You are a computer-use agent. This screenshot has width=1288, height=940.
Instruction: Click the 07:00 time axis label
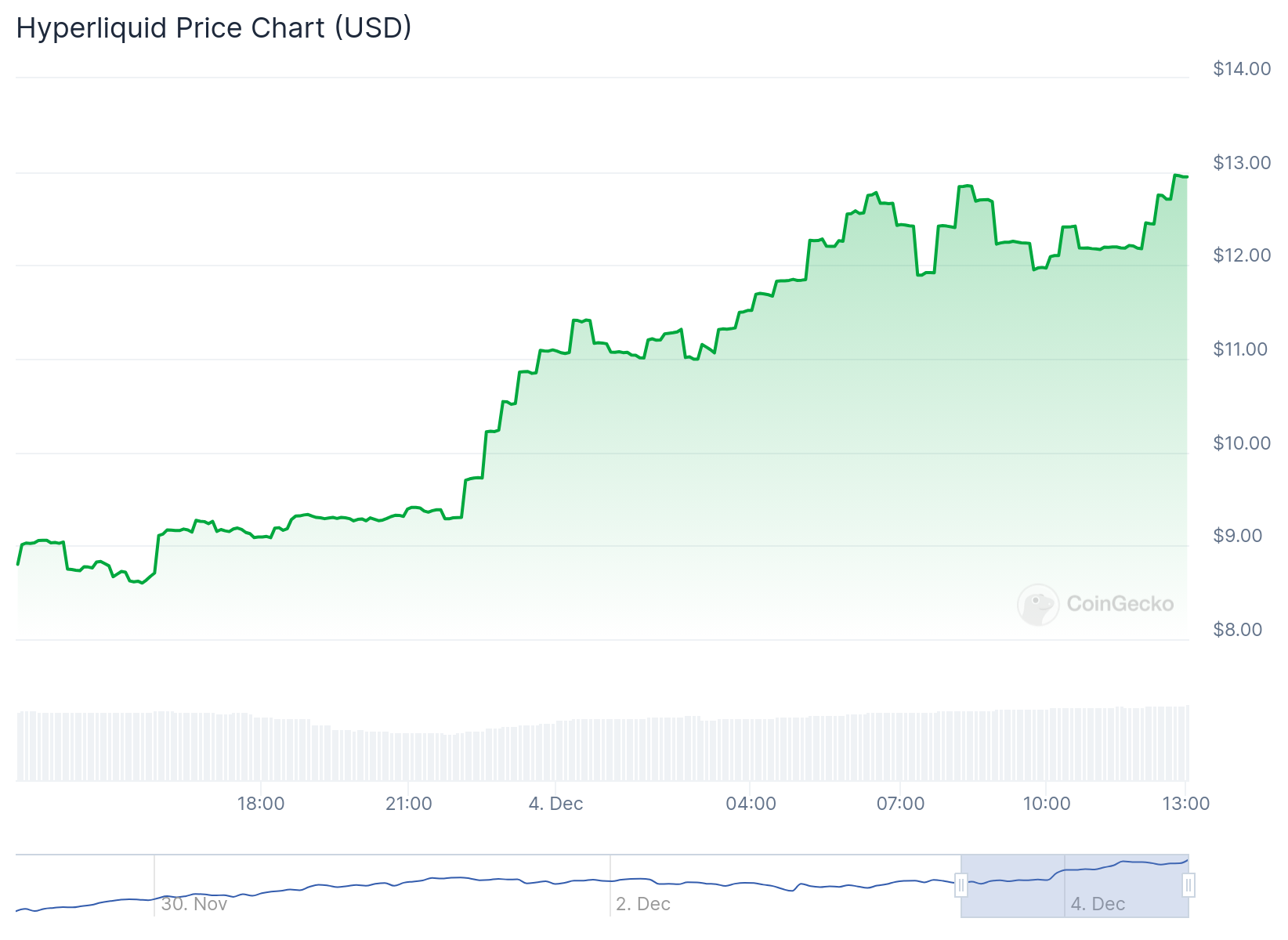(x=900, y=804)
